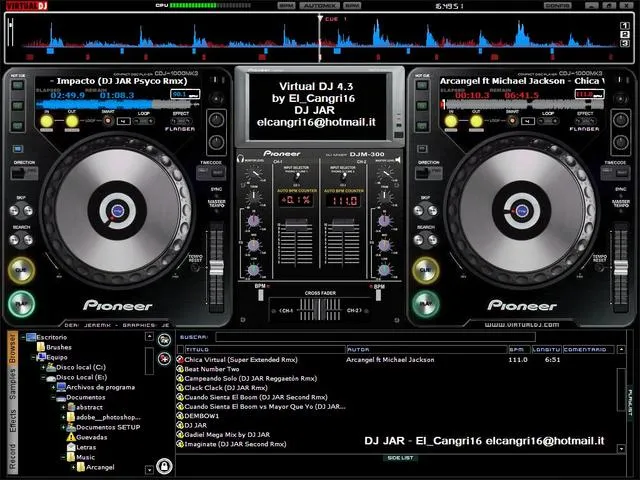Switch to the Samples tab
The width and height of the screenshot is (640, 480).
tap(12, 384)
